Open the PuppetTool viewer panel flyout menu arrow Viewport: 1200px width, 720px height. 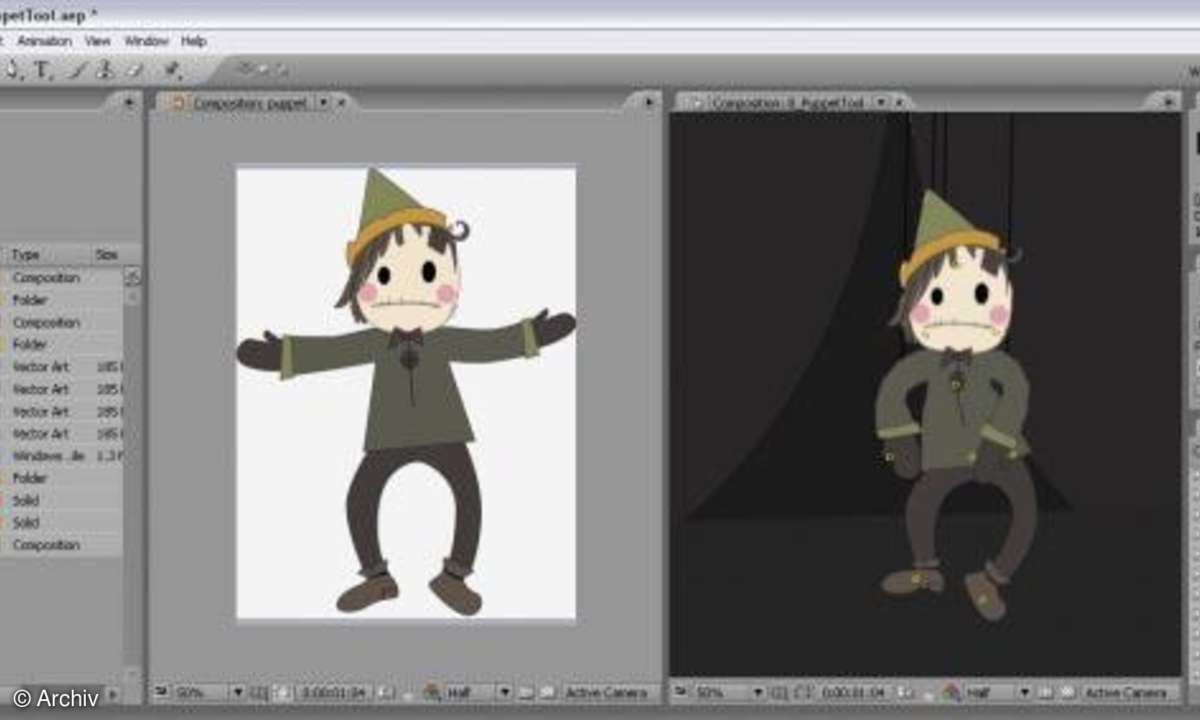coord(1168,102)
